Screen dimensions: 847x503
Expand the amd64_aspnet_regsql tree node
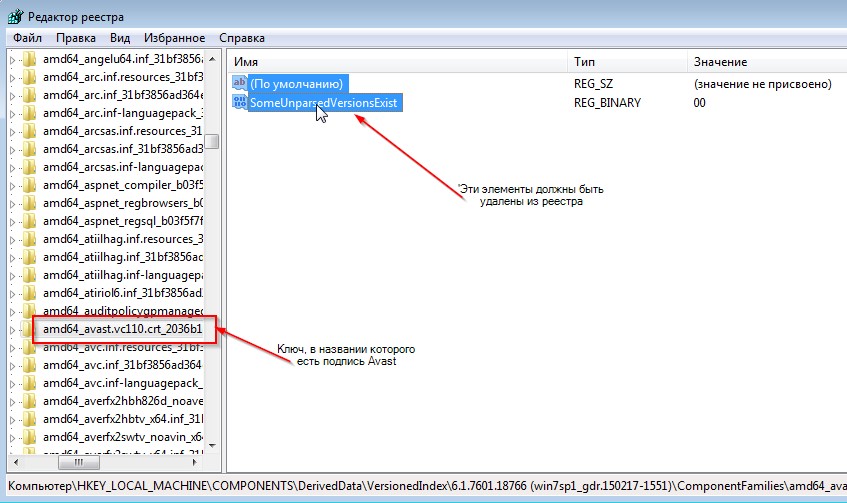click(13, 221)
